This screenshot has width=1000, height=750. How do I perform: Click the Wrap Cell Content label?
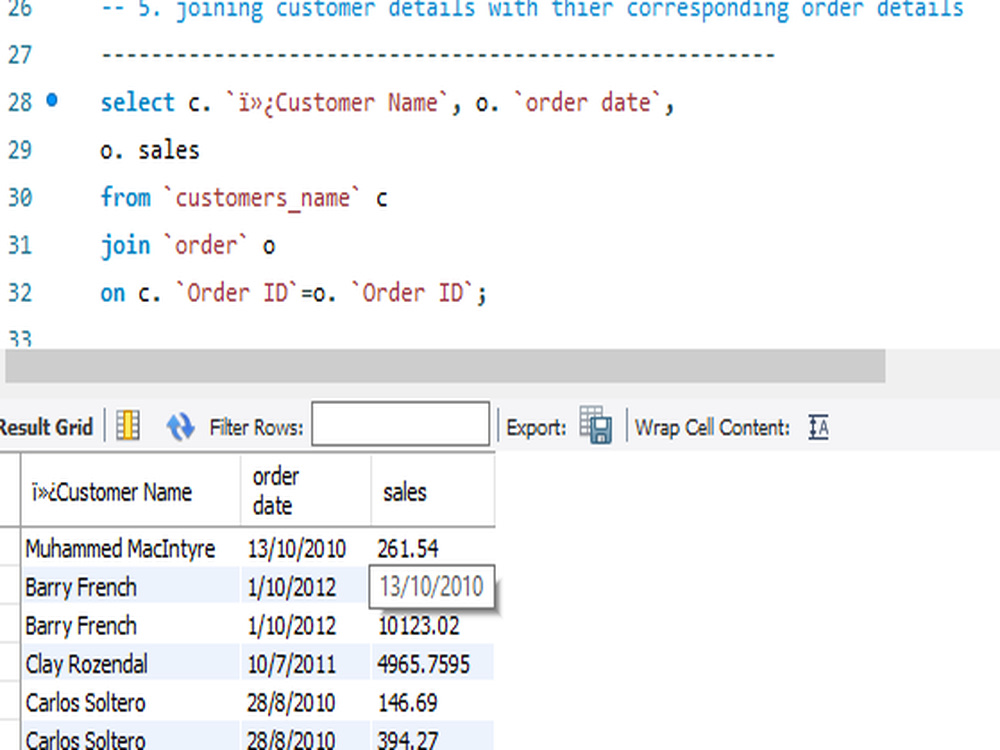point(712,427)
